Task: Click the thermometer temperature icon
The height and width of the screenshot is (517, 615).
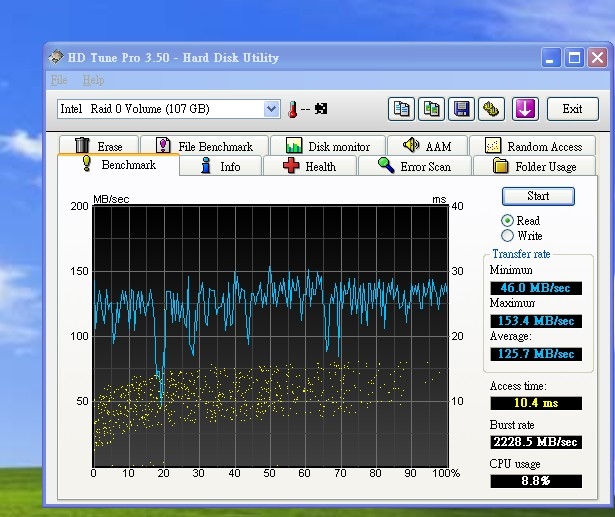Action: click(294, 109)
